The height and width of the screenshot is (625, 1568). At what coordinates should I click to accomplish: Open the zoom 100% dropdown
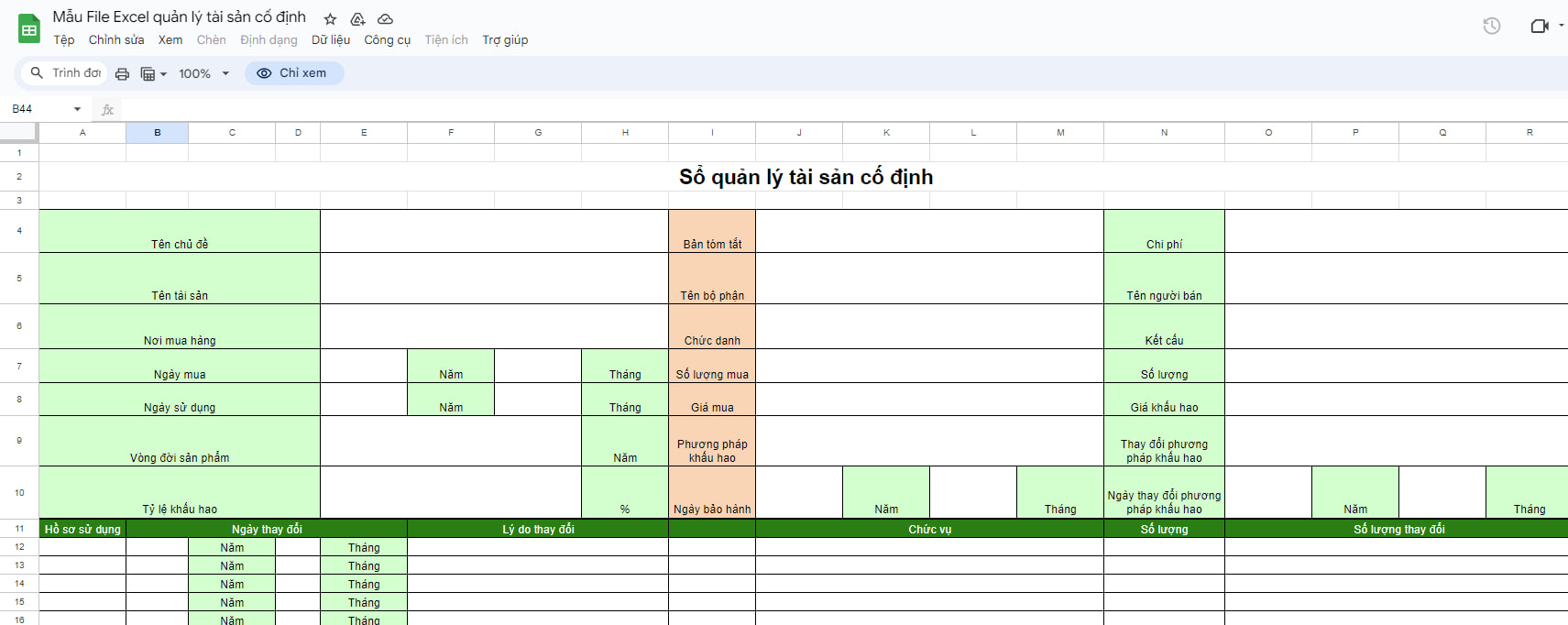(203, 73)
